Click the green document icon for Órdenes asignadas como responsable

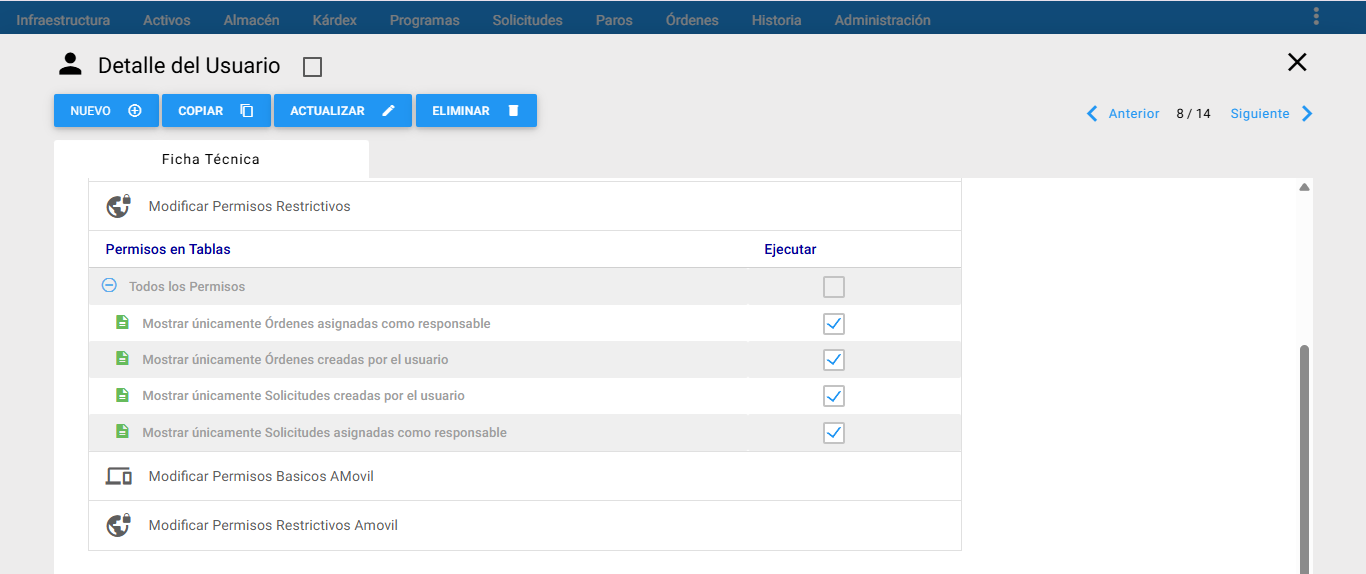(x=122, y=323)
